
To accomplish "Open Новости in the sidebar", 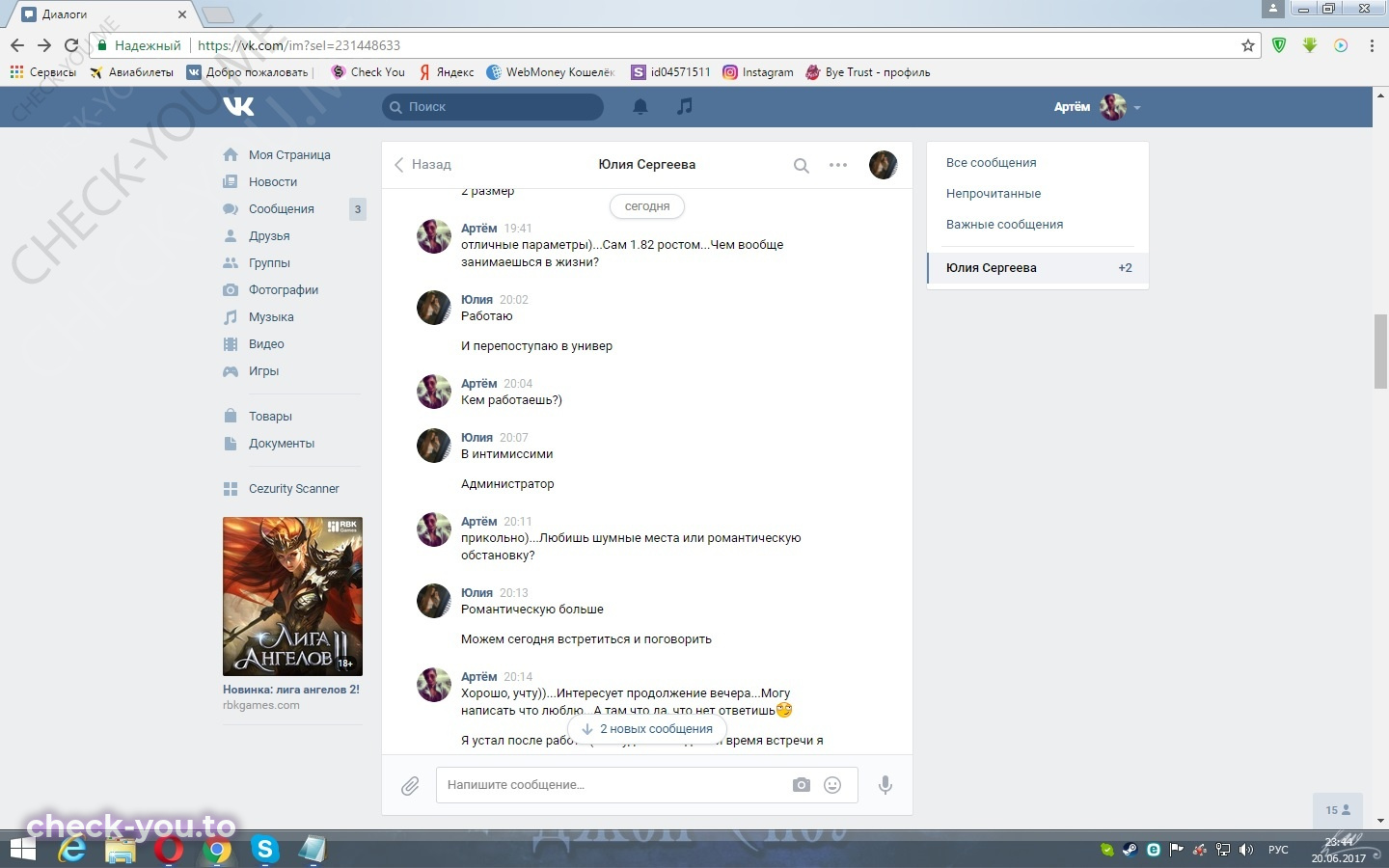I will (273, 182).
